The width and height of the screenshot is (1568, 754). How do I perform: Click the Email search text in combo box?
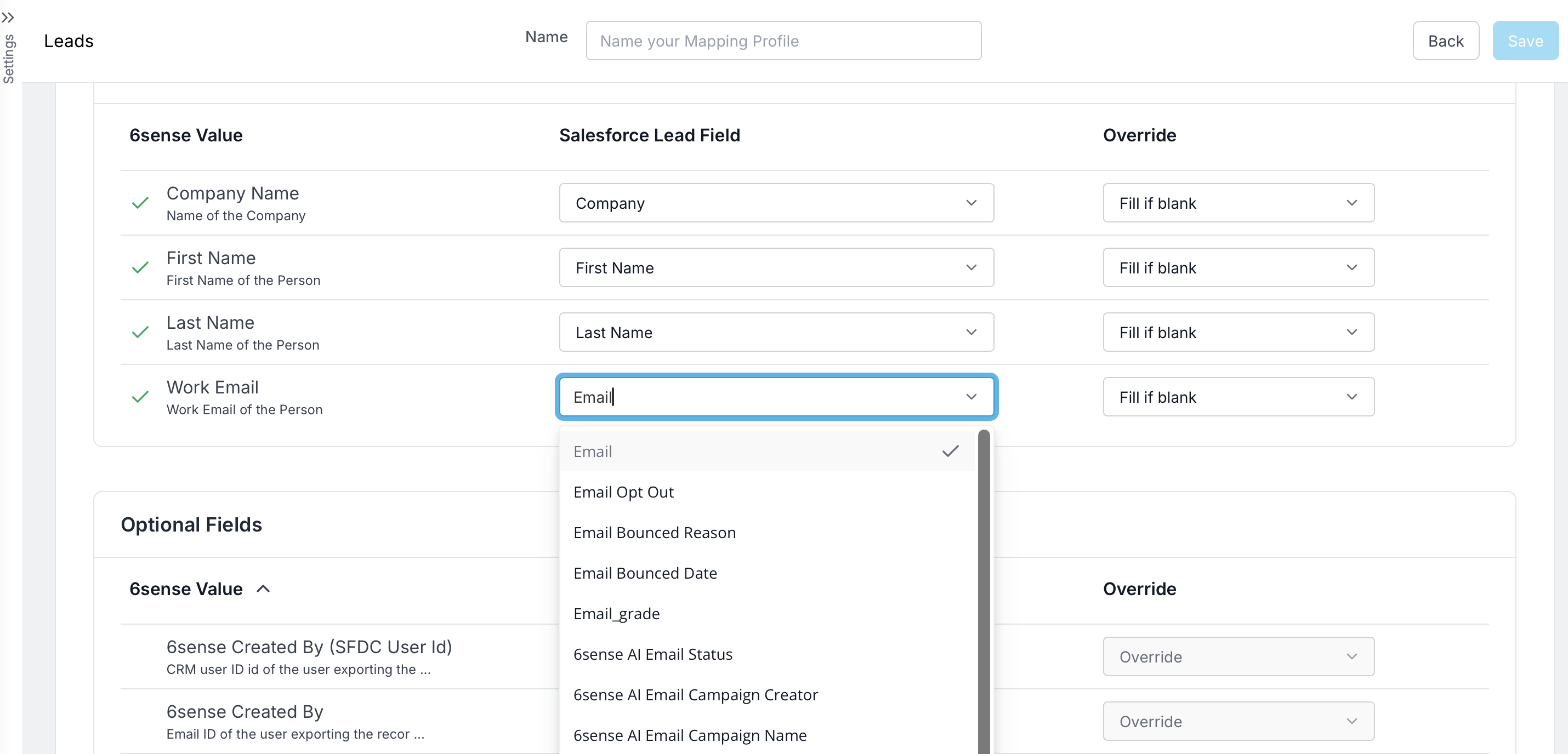(x=593, y=397)
